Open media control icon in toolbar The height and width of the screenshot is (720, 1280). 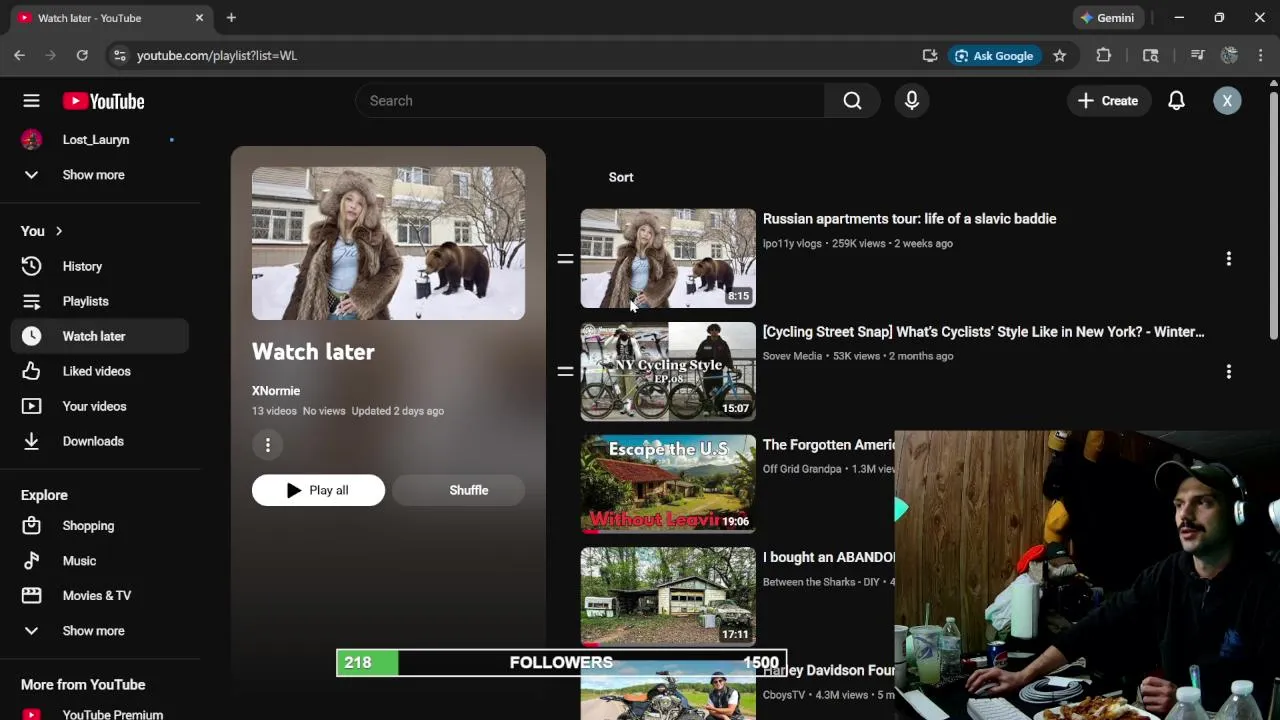click(1197, 56)
